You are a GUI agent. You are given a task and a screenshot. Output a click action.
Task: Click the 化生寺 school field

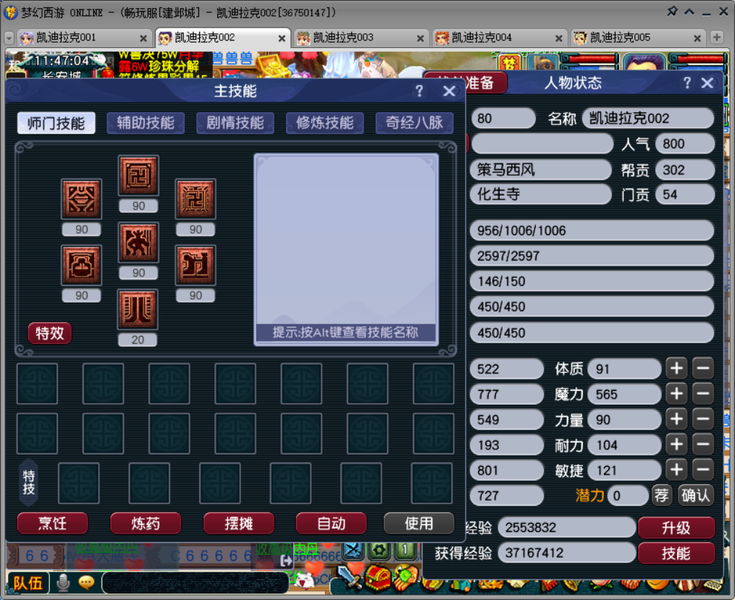pos(541,194)
